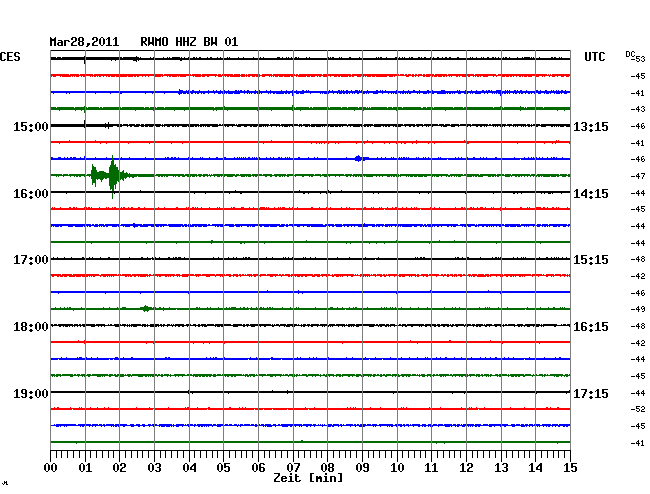The width and height of the screenshot is (650, 494).
Task: Click the station label RWMO HHZ BW 01
Action: click(189, 42)
